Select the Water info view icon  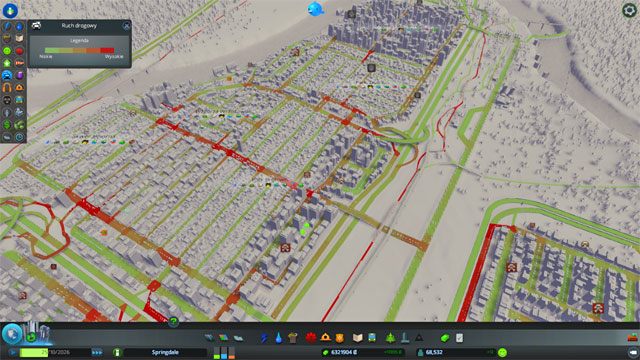[x=19, y=27]
